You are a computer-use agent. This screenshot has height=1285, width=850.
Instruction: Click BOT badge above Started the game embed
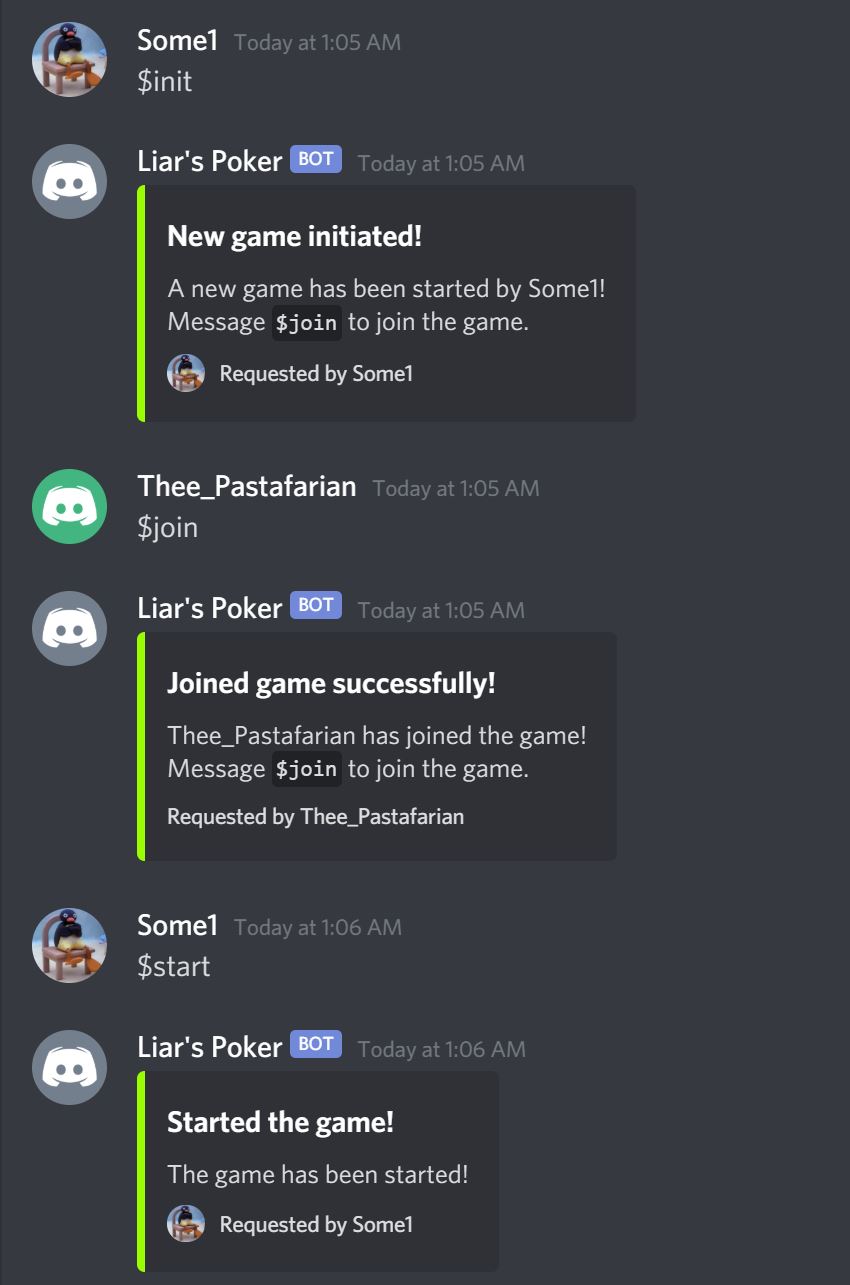pos(316,1044)
